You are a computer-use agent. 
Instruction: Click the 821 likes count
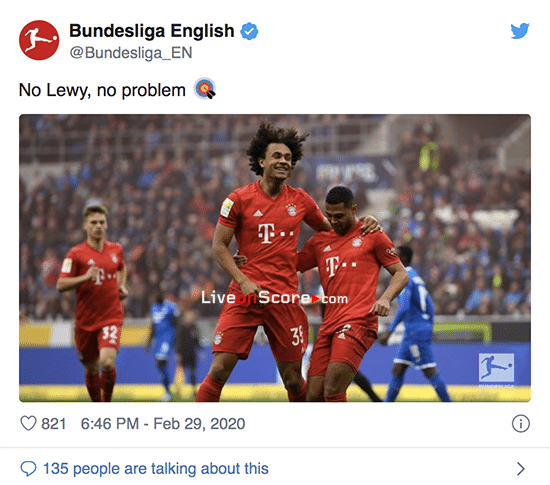point(54,424)
